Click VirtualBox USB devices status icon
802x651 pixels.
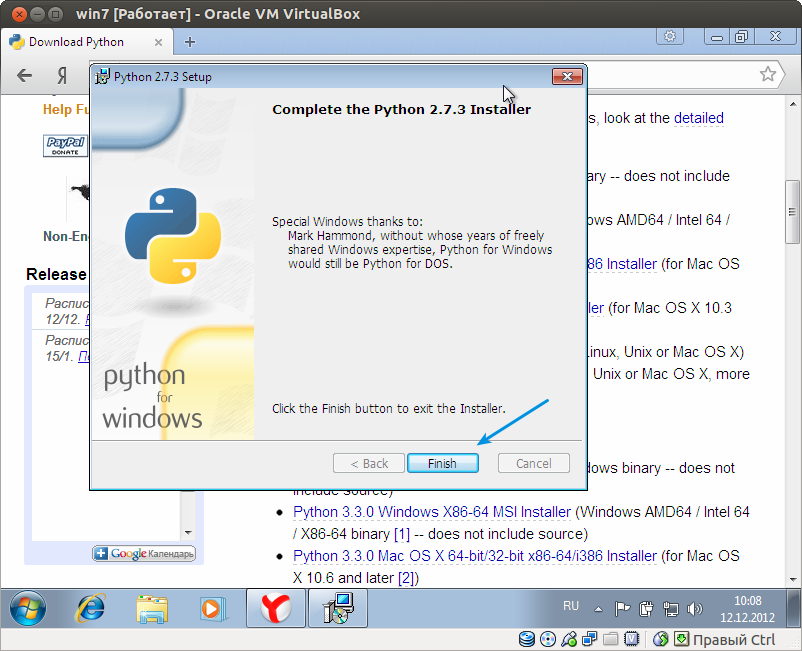pyautogui.click(x=569, y=639)
